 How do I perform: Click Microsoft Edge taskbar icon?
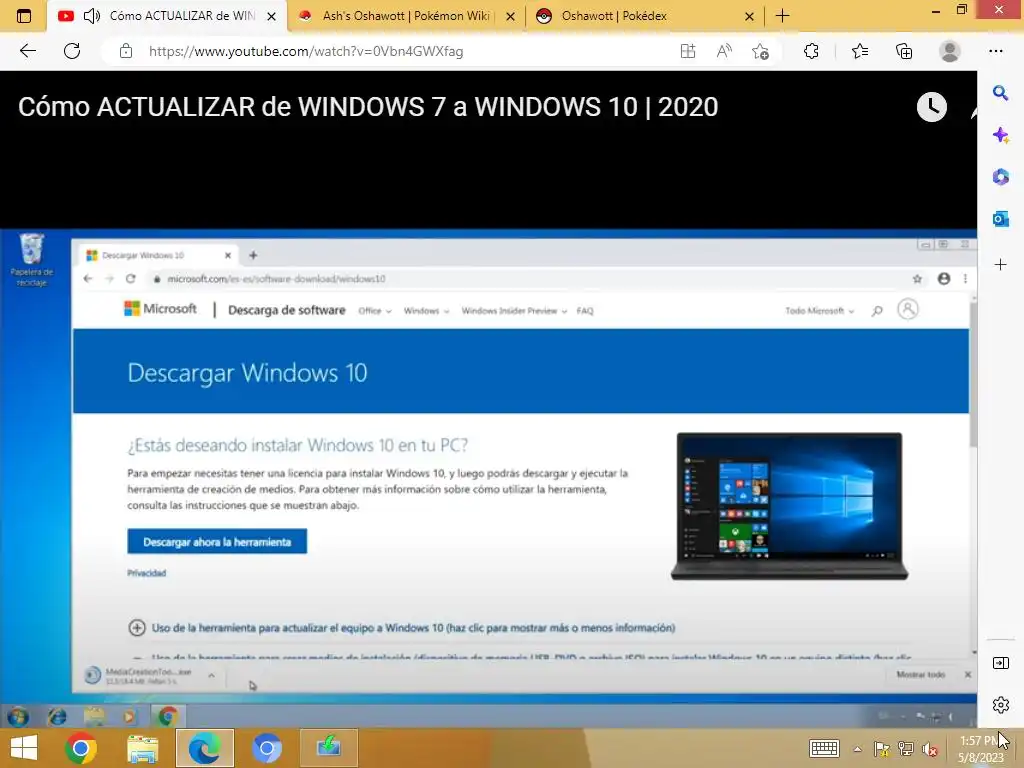[204, 748]
